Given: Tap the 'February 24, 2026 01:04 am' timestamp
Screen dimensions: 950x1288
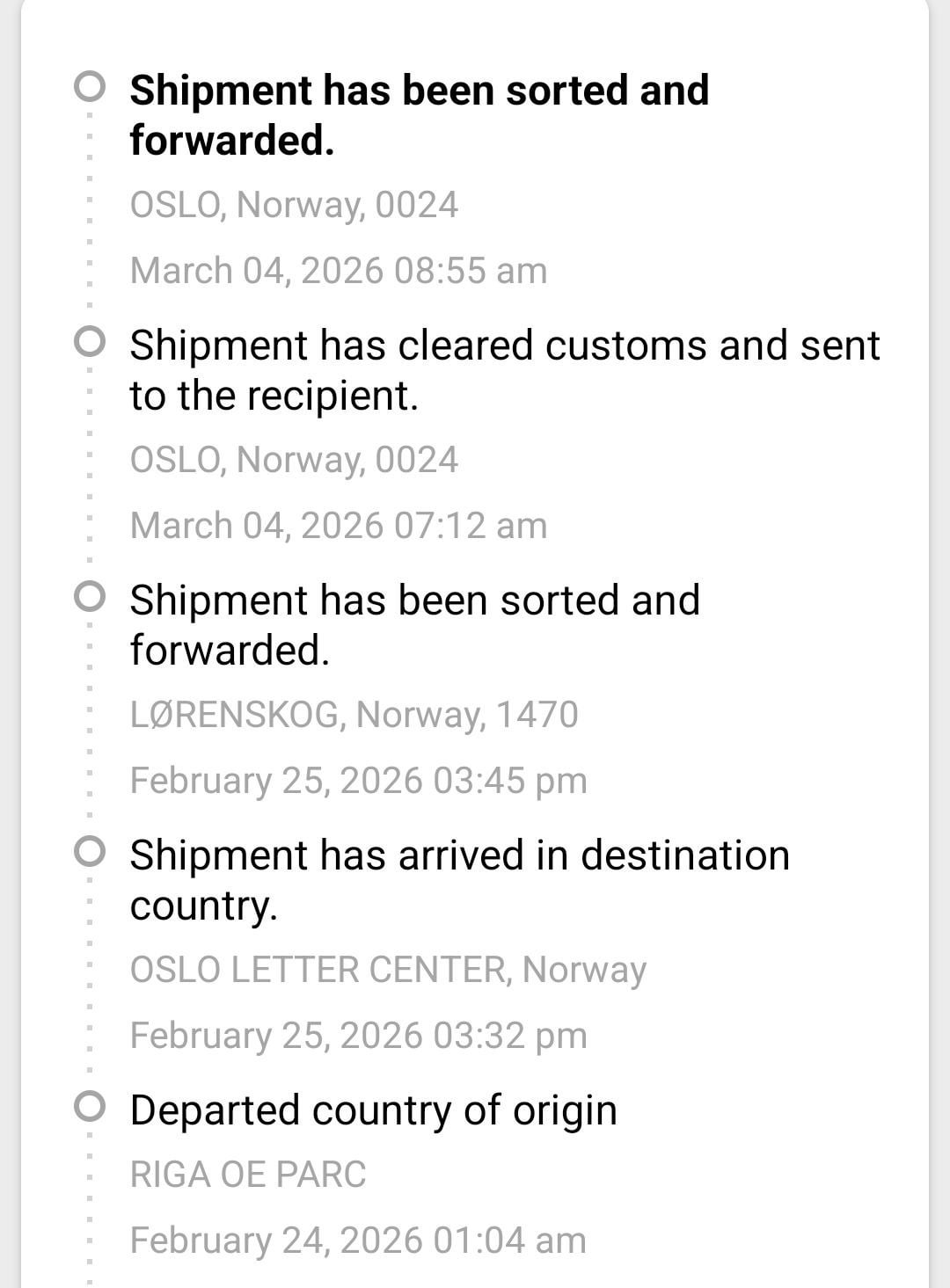Looking at the screenshot, I should [x=358, y=1241].
